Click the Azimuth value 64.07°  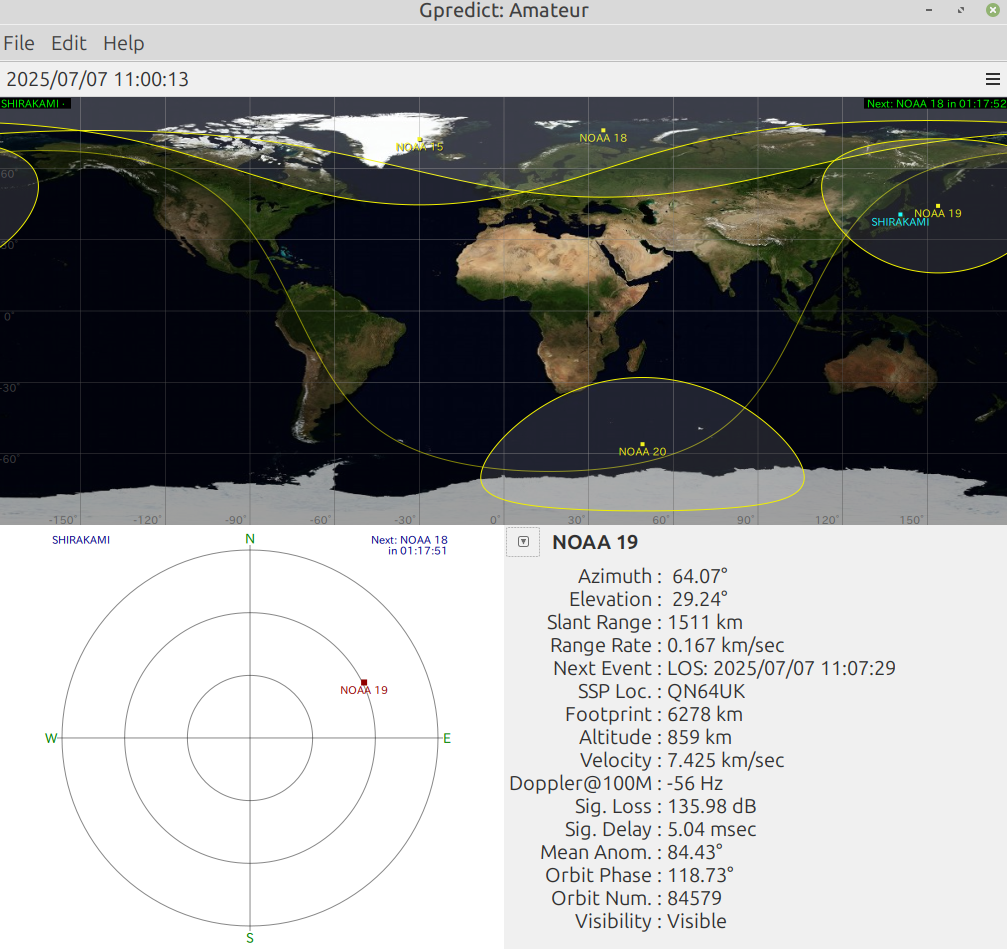699,576
